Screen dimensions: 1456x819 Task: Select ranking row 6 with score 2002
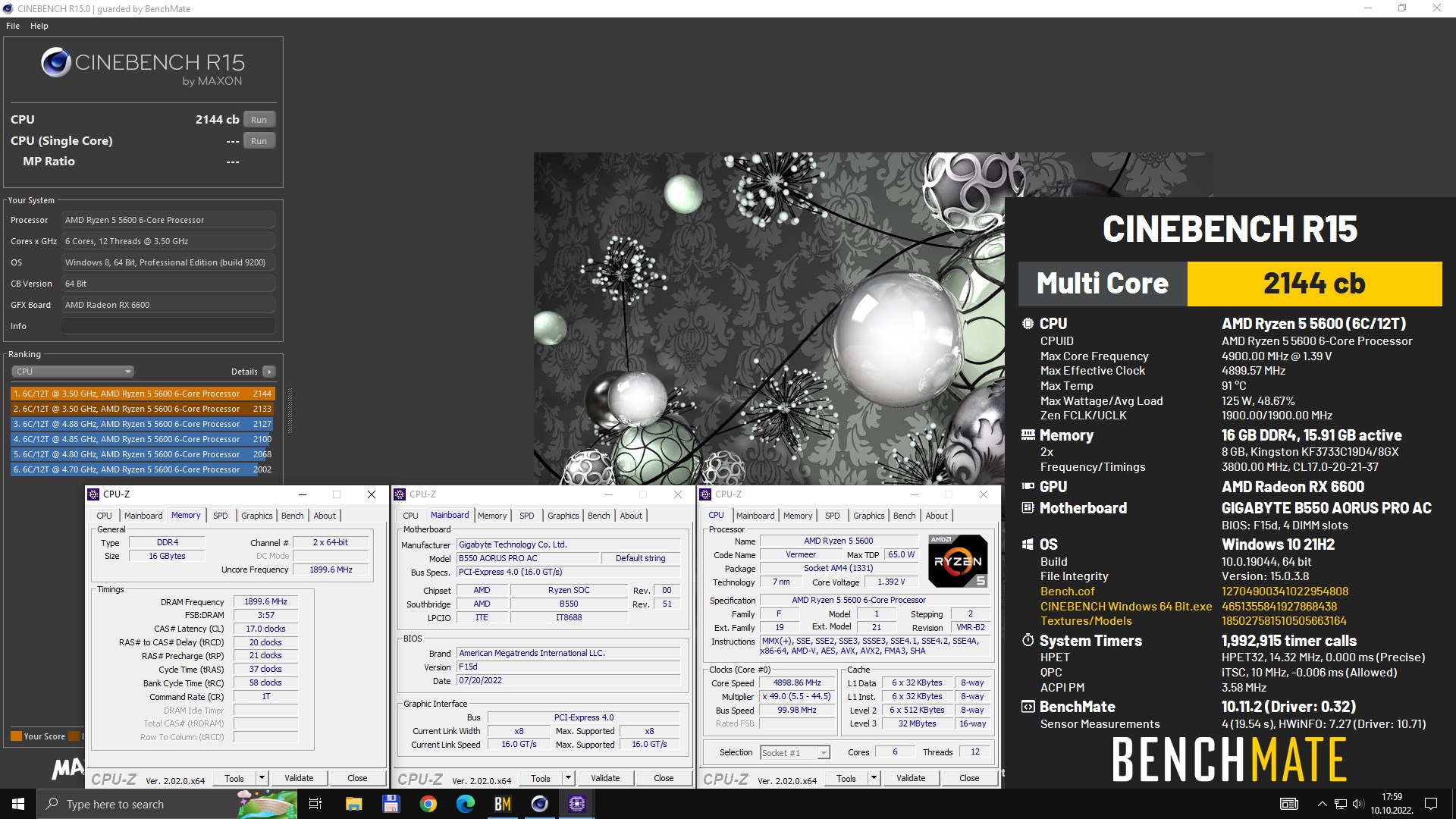[x=143, y=469]
